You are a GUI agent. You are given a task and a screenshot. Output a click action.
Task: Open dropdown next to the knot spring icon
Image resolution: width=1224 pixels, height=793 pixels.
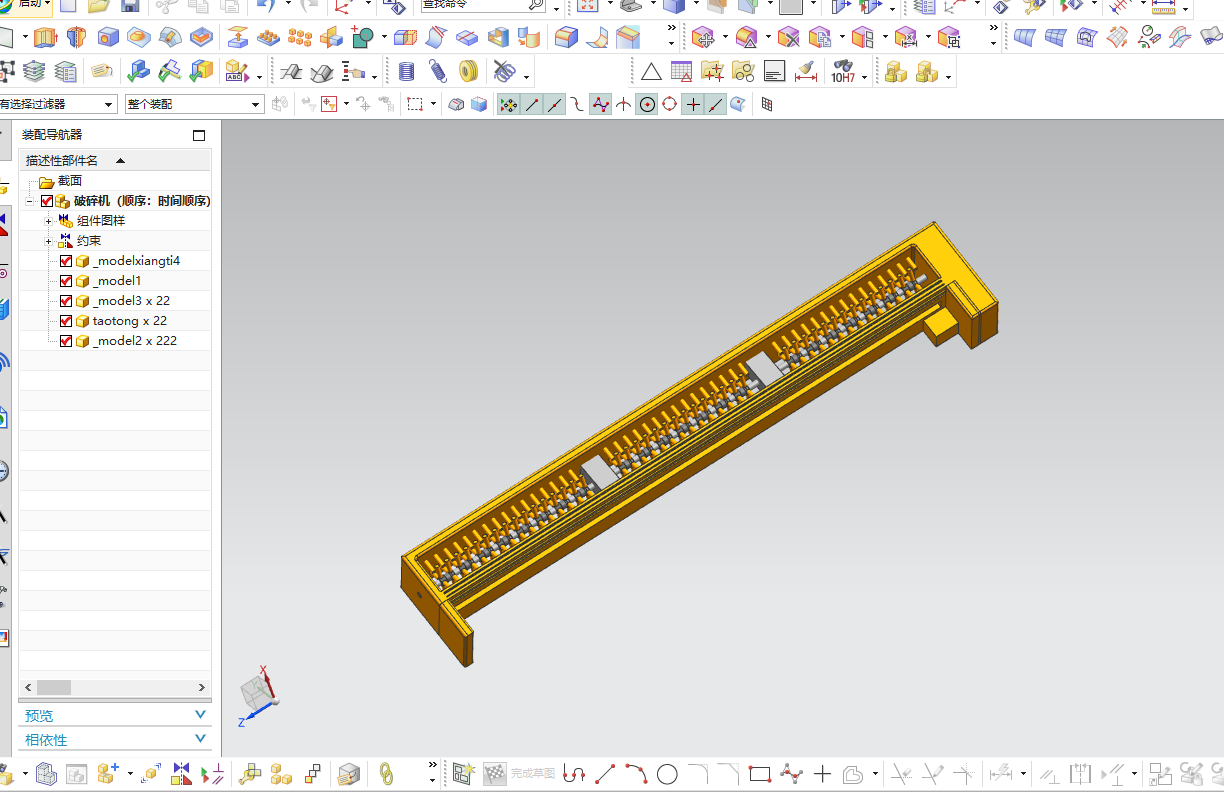526,75
